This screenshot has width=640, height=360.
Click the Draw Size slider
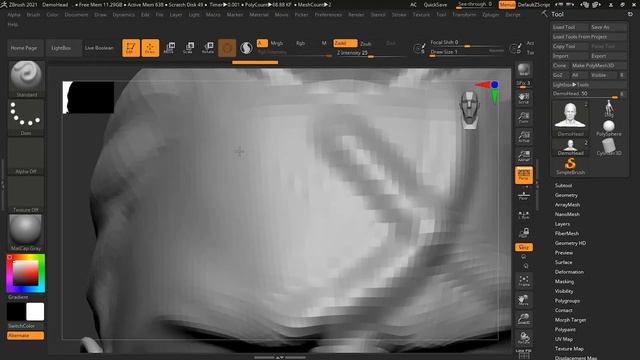tap(467, 52)
